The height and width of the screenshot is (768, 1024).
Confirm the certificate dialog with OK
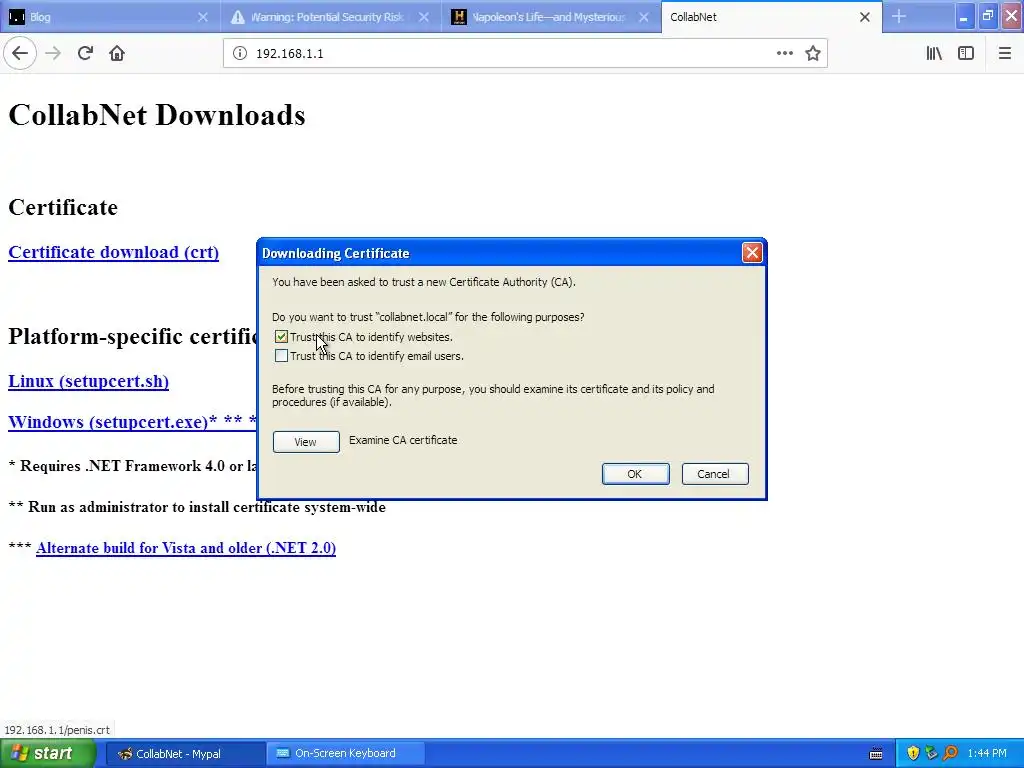click(635, 474)
